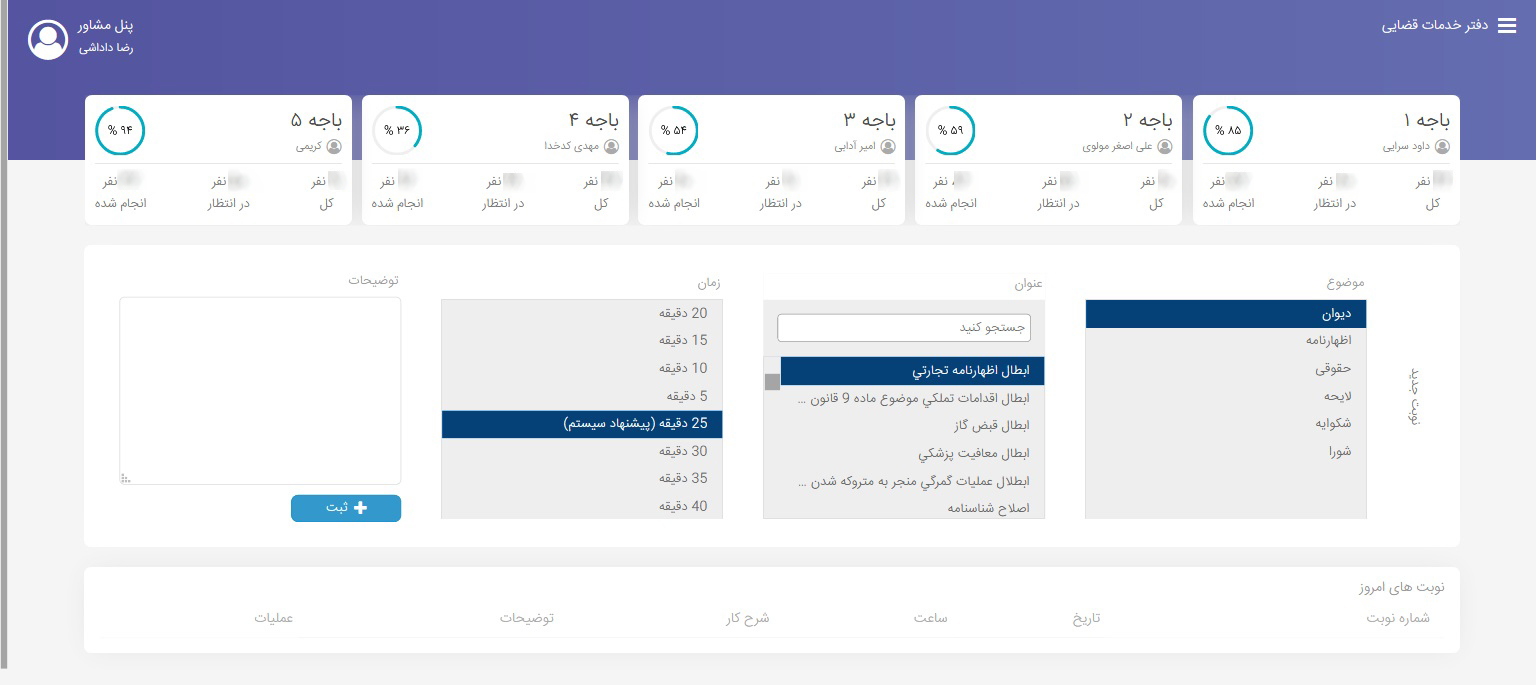This screenshot has width=1536, height=685.
Task: Choose 40 دقیقه duration
Action: coord(582,506)
